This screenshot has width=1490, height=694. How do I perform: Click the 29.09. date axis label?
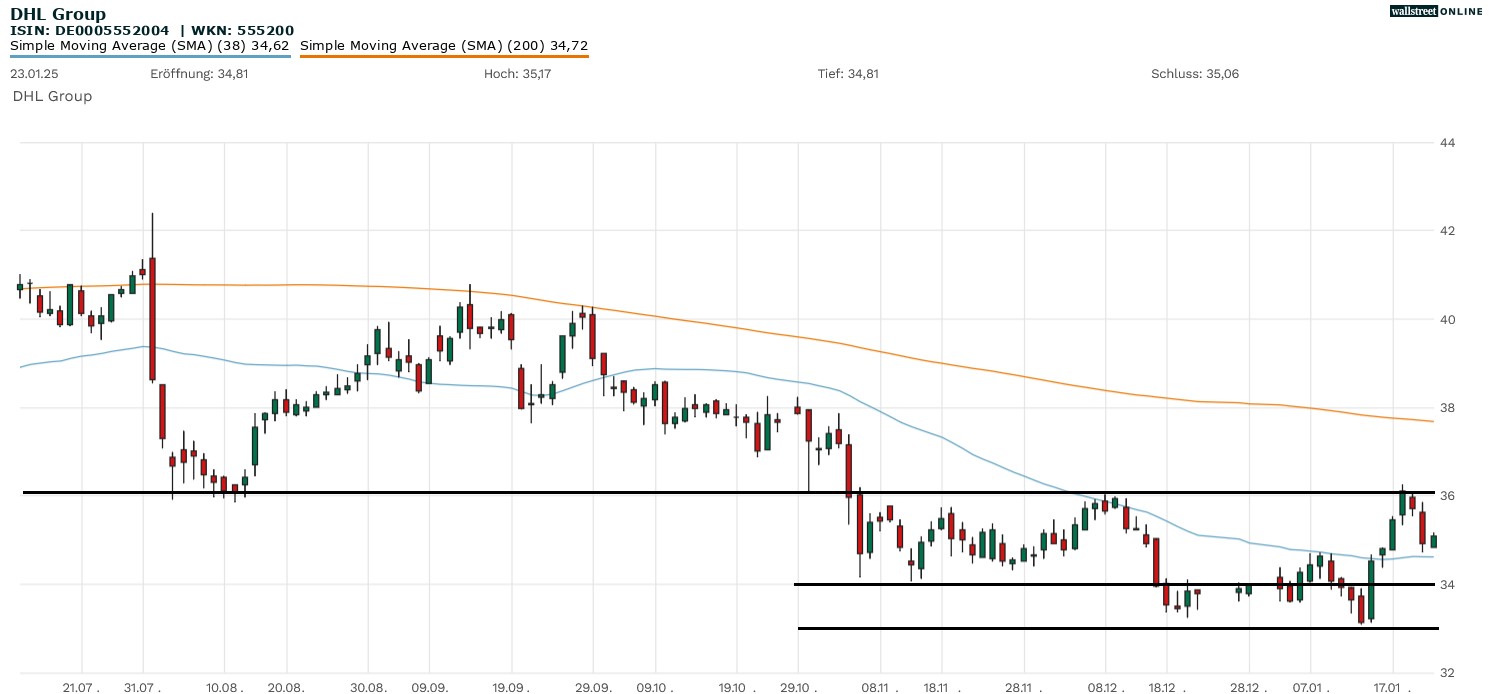click(594, 688)
